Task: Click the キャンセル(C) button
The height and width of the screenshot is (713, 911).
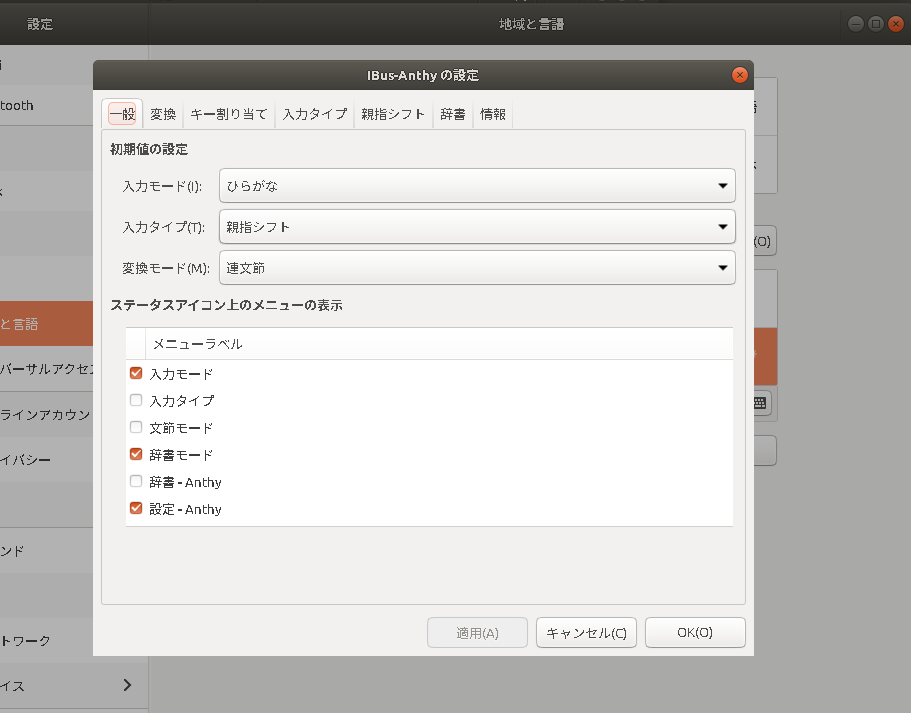Action: (x=586, y=633)
